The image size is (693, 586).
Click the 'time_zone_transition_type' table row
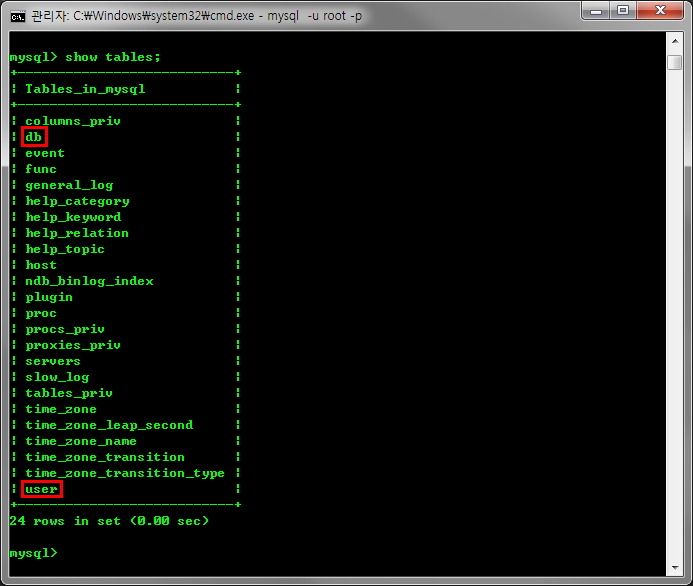126,473
